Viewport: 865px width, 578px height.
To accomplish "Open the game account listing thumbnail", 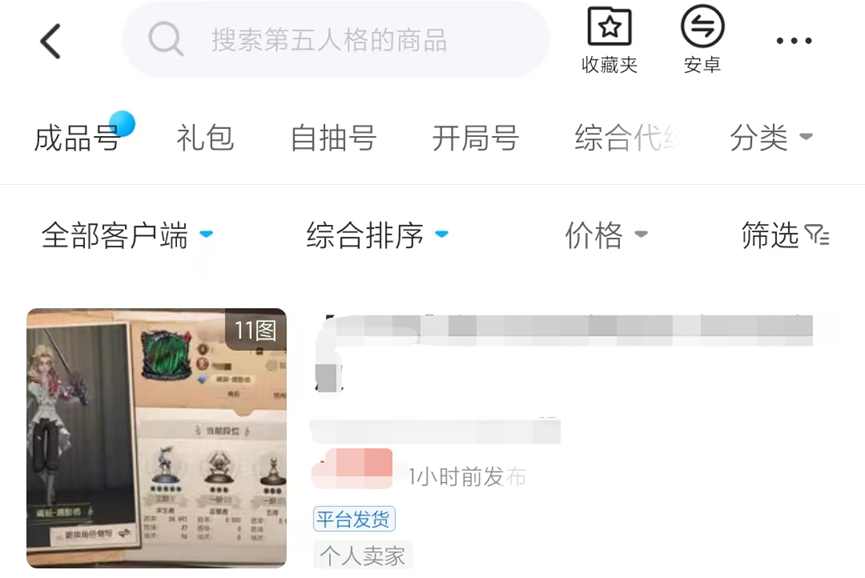I will [x=157, y=438].
